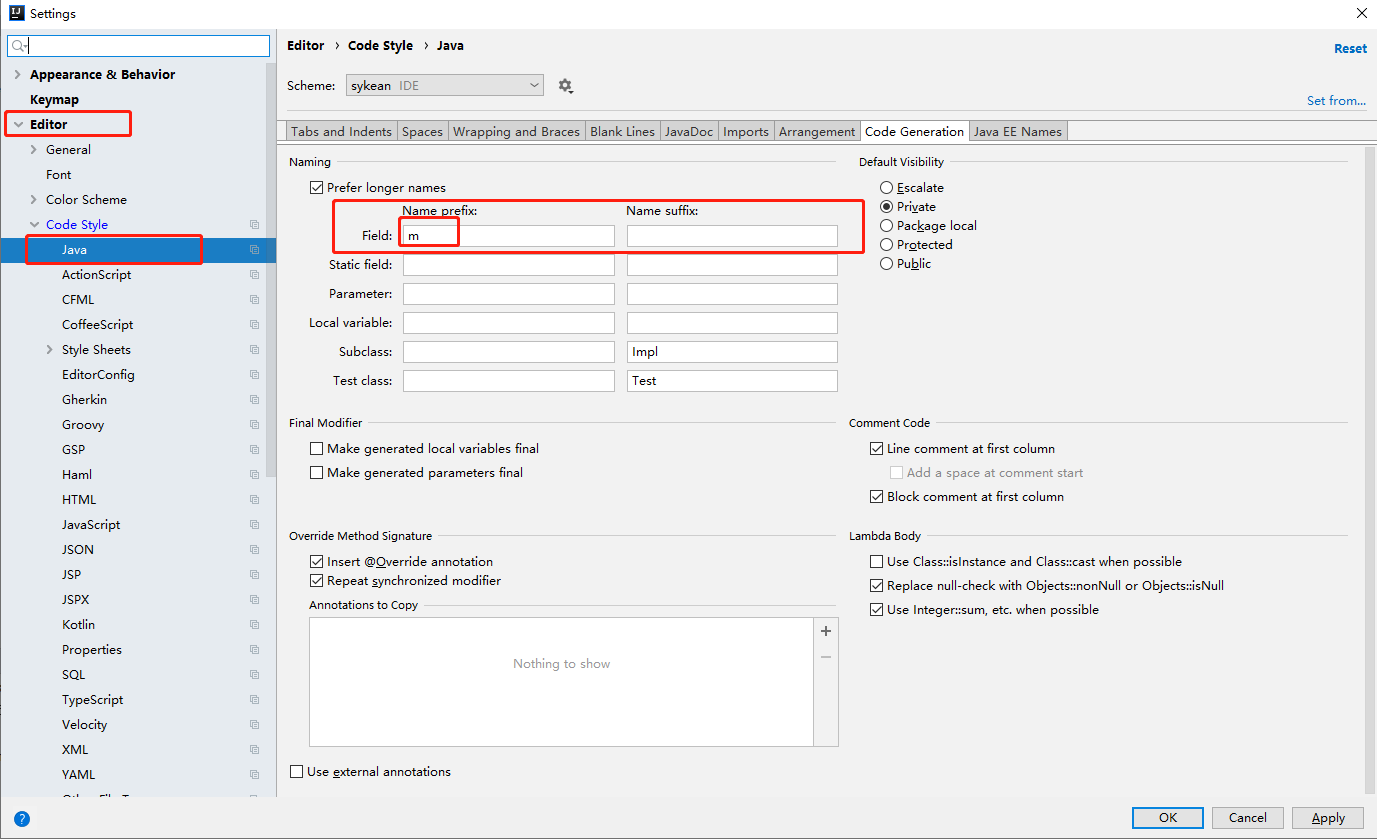Click the Set from... link
This screenshot has height=839, width=1377.
[1336, 101]
